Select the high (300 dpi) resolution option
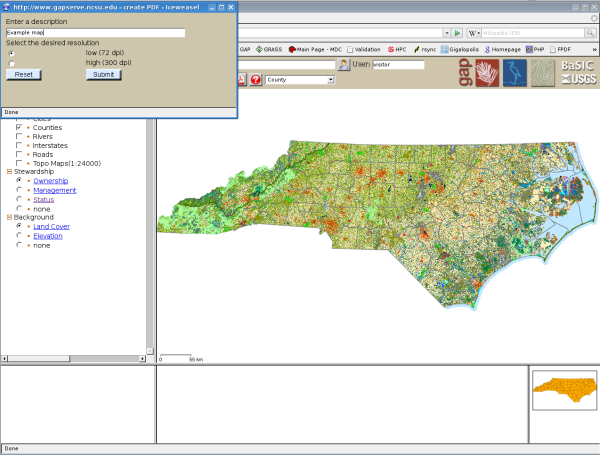The height and width of the screenshot is (455, 600). pos(11,63)
